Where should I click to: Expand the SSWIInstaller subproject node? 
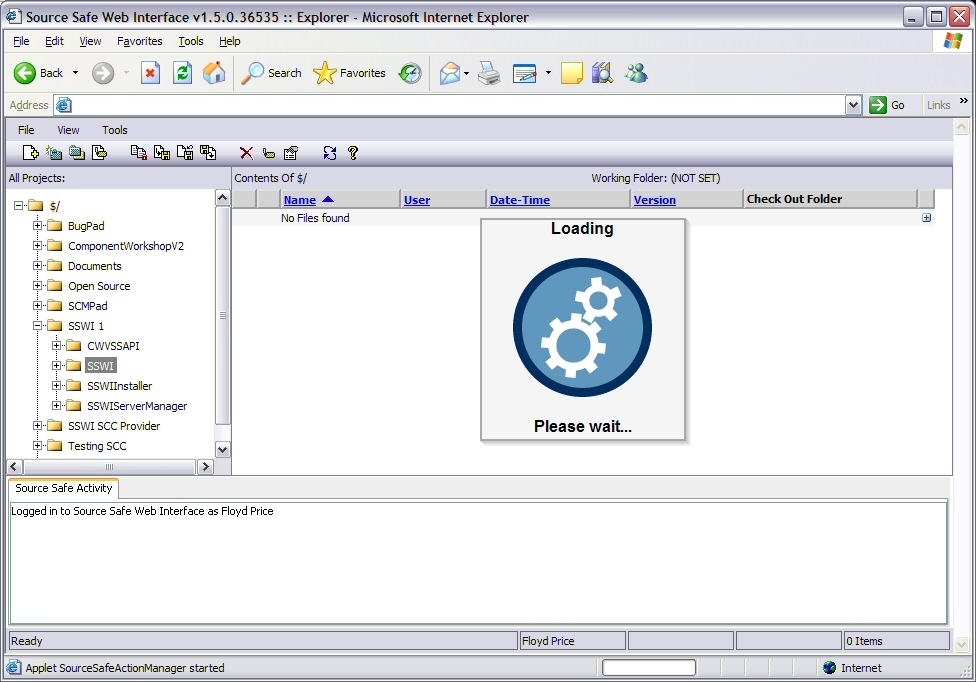pyautogui.click(x=57, y=385)
